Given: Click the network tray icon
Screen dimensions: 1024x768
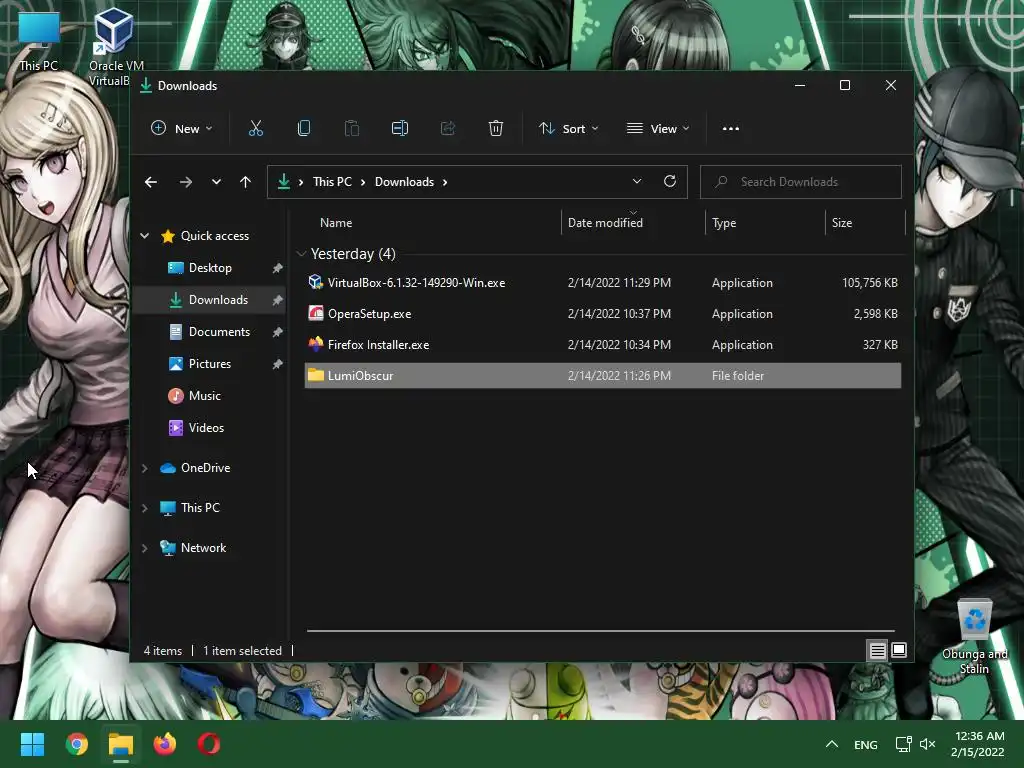Looking at the screenshot, I should tap(903, 744).
